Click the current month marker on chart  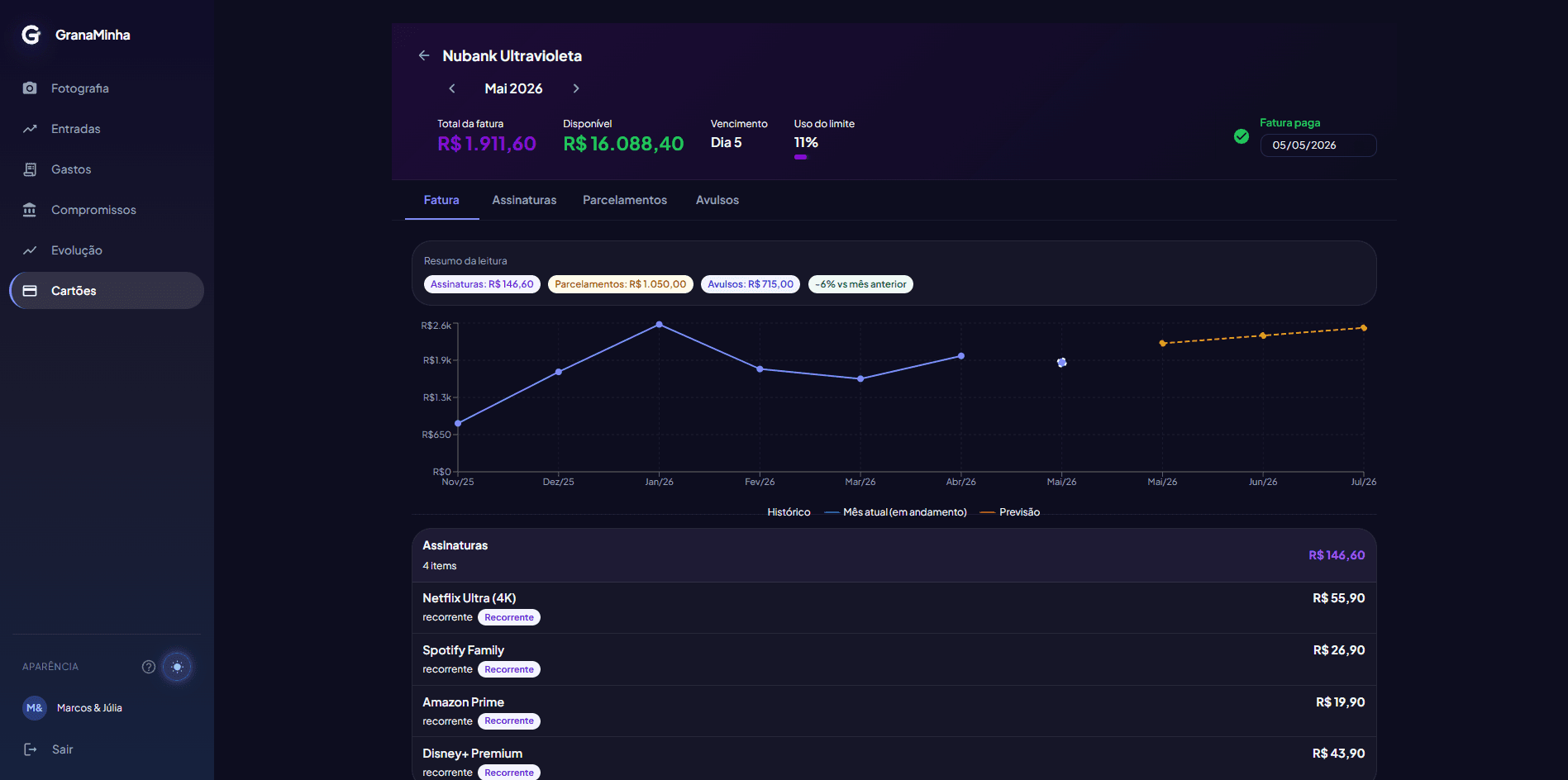[1062, 363]
